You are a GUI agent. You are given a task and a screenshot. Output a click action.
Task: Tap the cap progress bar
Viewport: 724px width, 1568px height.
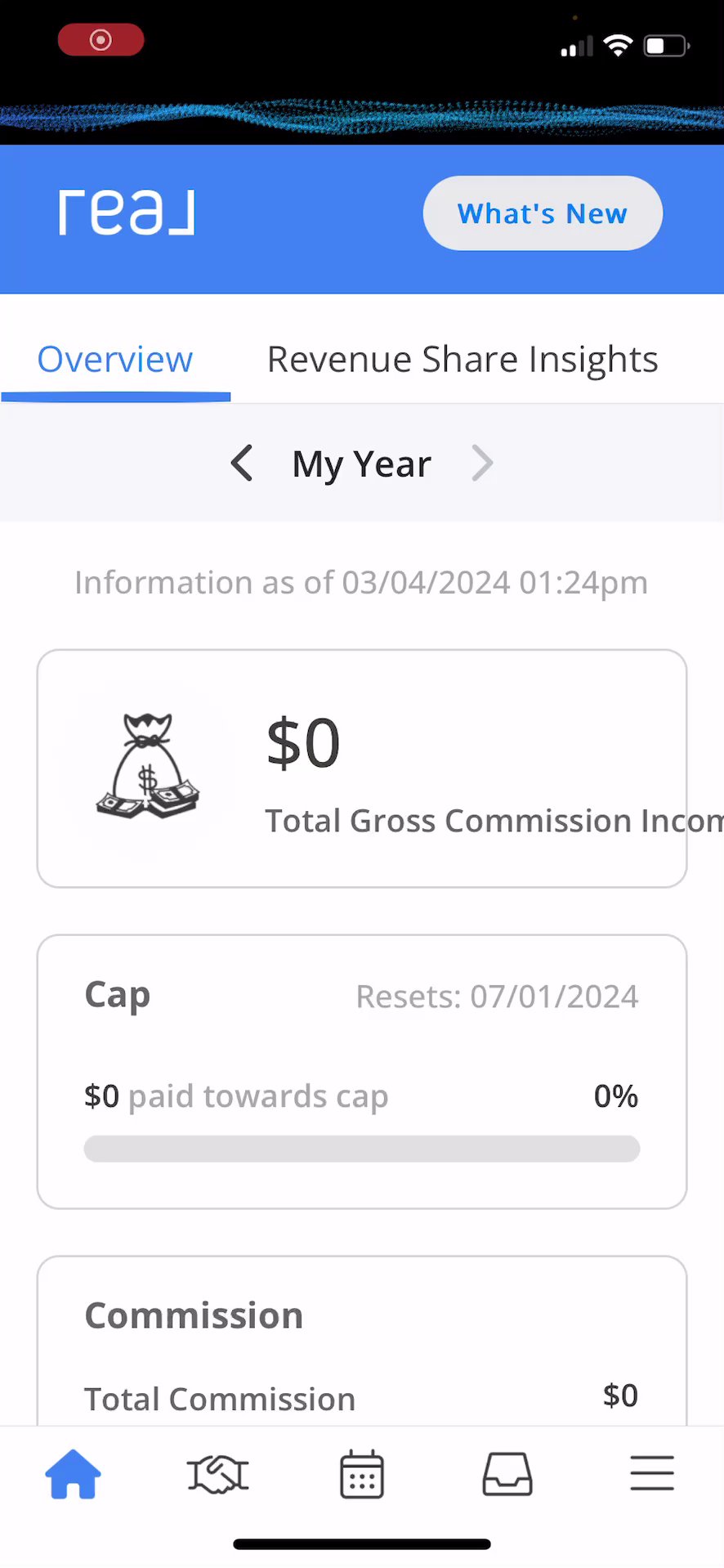click(361, 1149)
